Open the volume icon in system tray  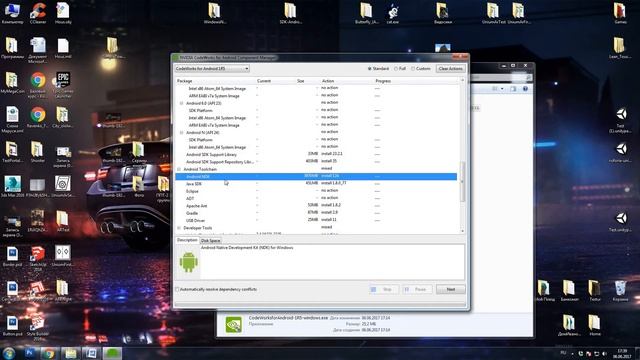pyautogui.click(x=605, y=353)
